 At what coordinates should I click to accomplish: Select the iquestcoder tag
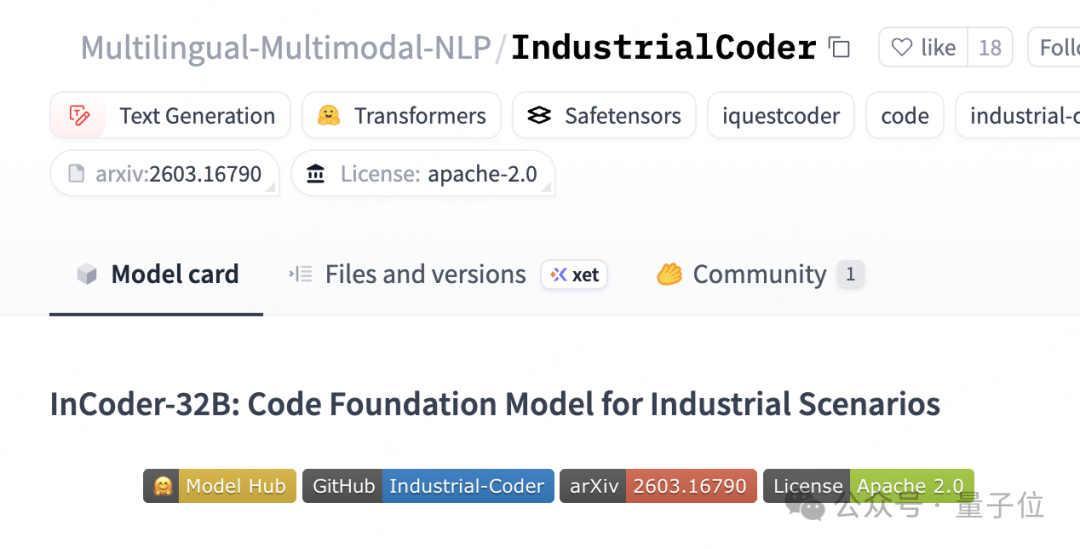tap(781, 116)
